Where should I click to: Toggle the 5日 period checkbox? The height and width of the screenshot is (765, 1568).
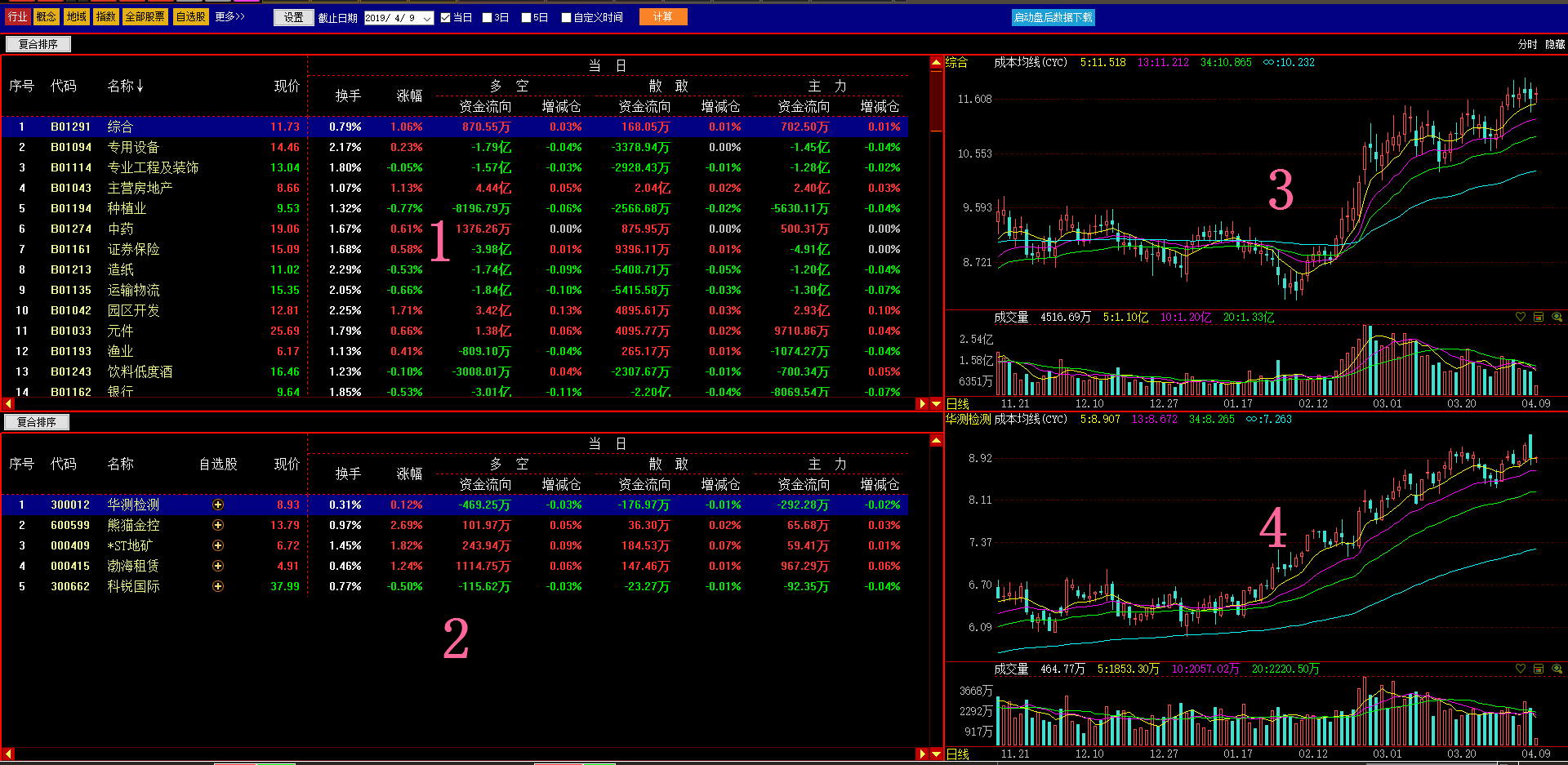(x=527, y=17)
